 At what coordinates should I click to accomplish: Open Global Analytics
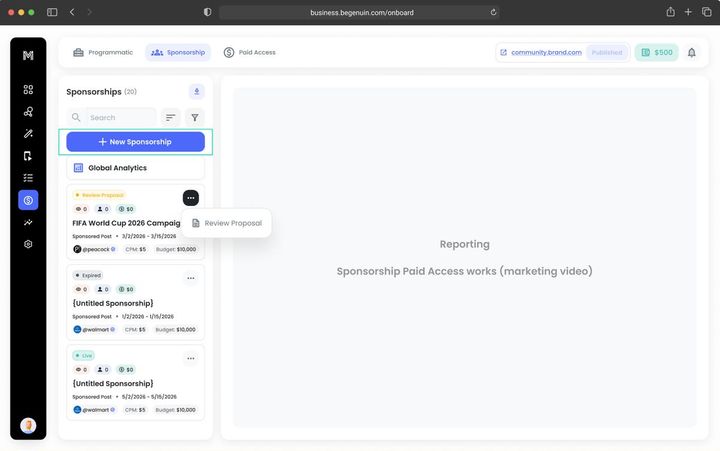point(135,168)
